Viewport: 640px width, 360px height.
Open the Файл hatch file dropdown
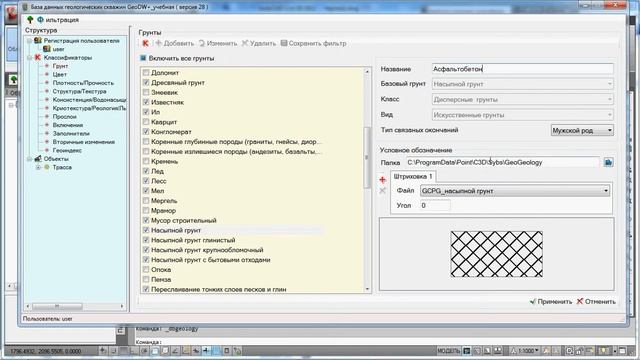click(515, 191)
